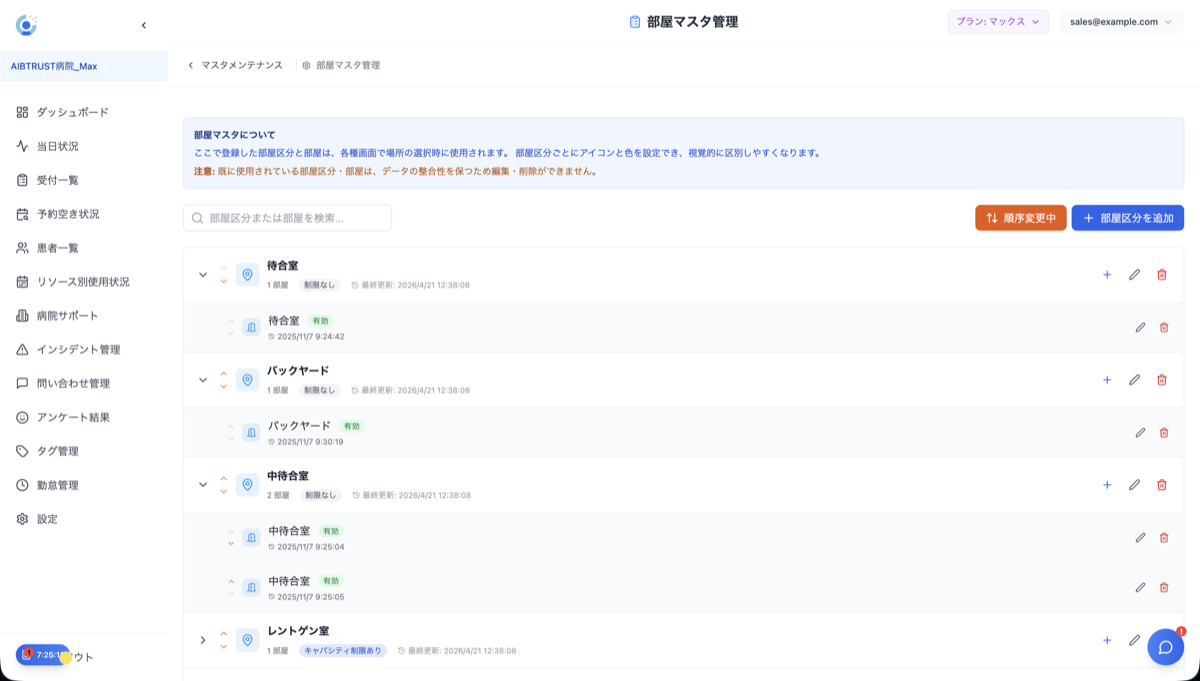Select 患者一覧 from the sidebar
Image resolution: width=1200 pixels, height=681 pixels.
coord(60,247)
